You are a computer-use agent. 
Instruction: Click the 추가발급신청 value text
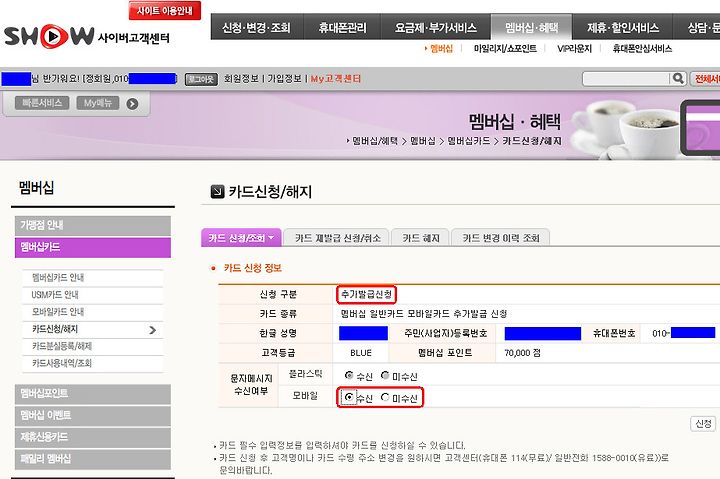(366, 294)
